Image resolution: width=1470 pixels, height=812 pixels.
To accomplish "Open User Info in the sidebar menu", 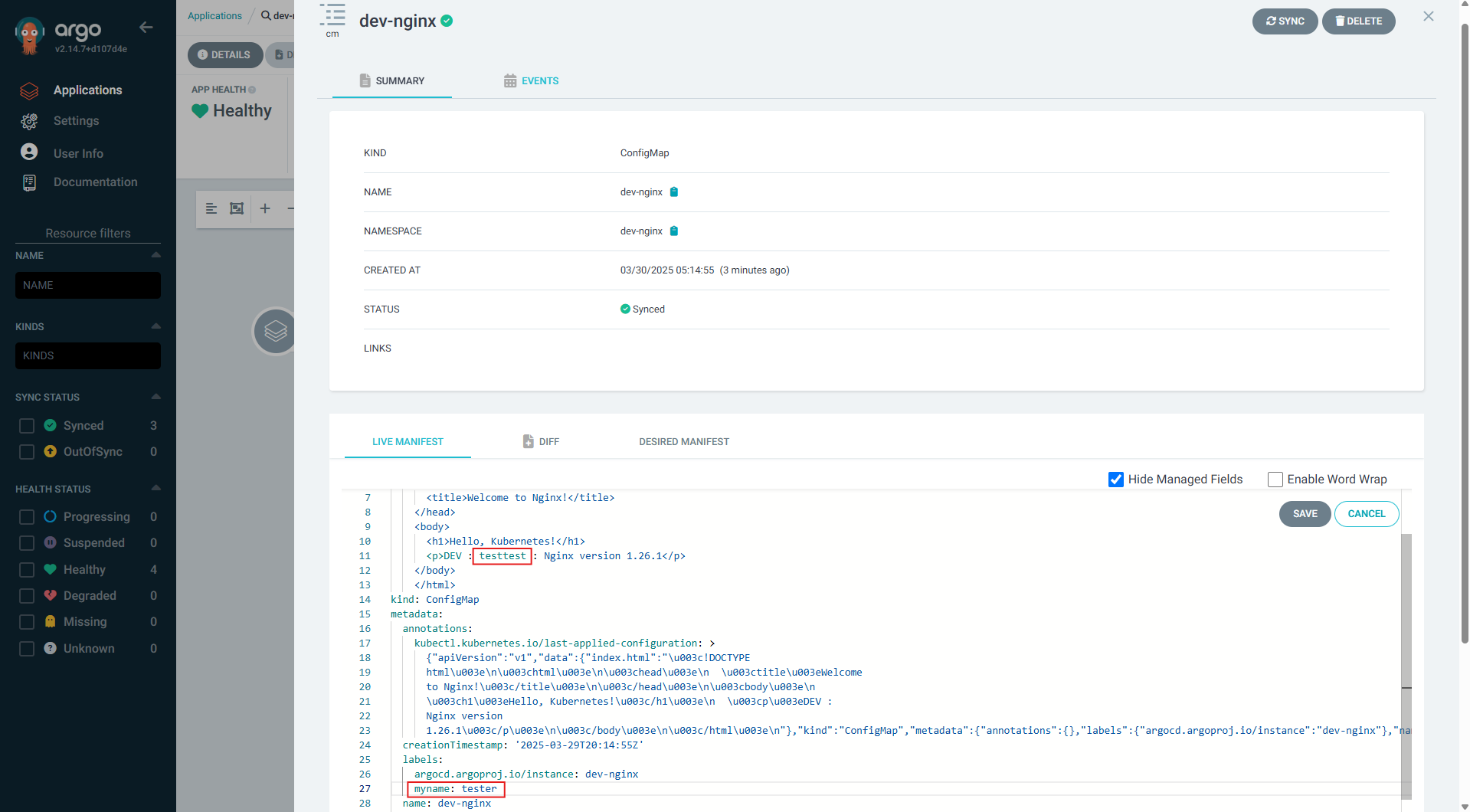I will click(78, 153).
